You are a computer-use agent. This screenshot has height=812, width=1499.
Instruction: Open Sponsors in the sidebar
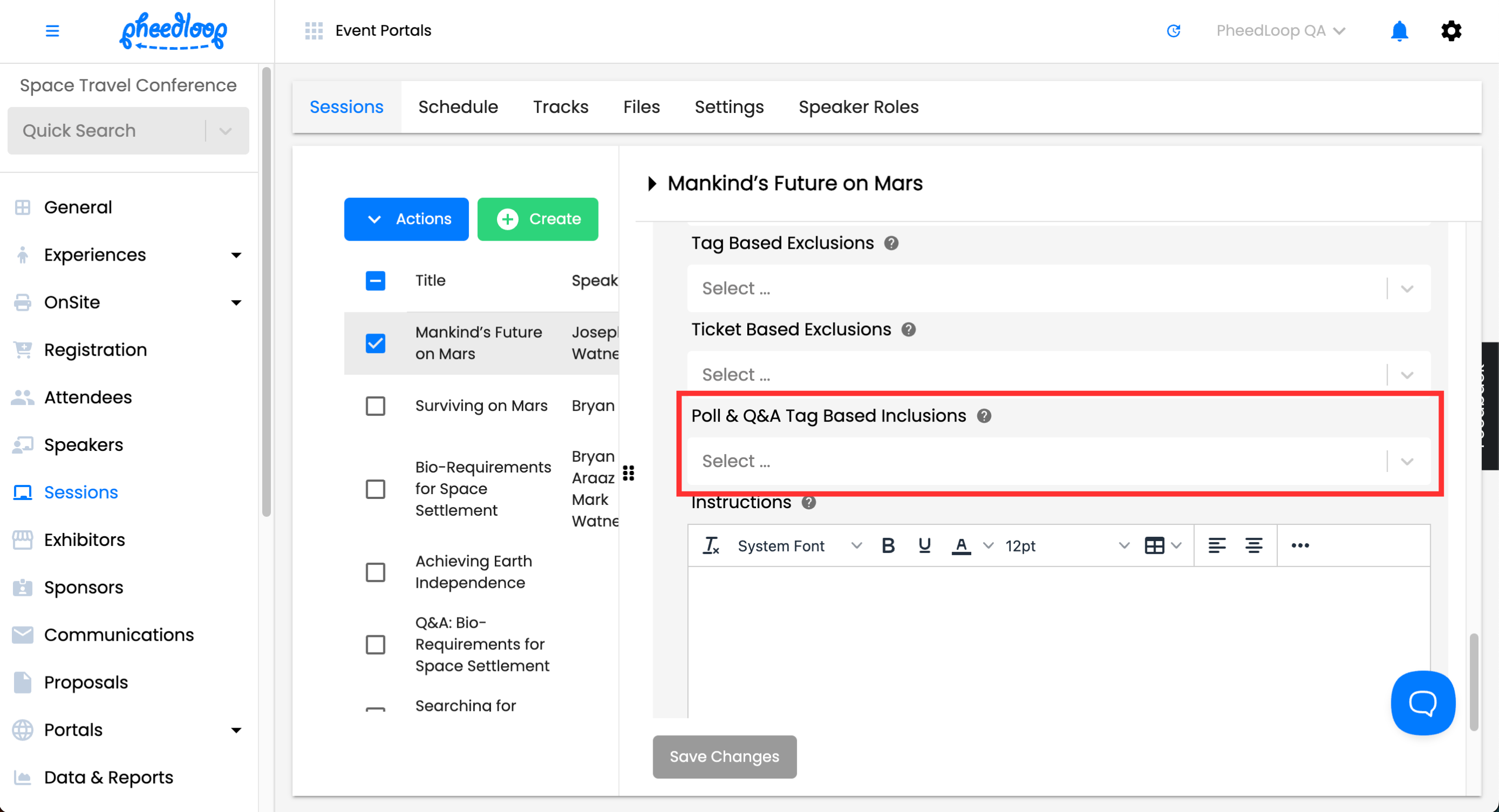83,588
